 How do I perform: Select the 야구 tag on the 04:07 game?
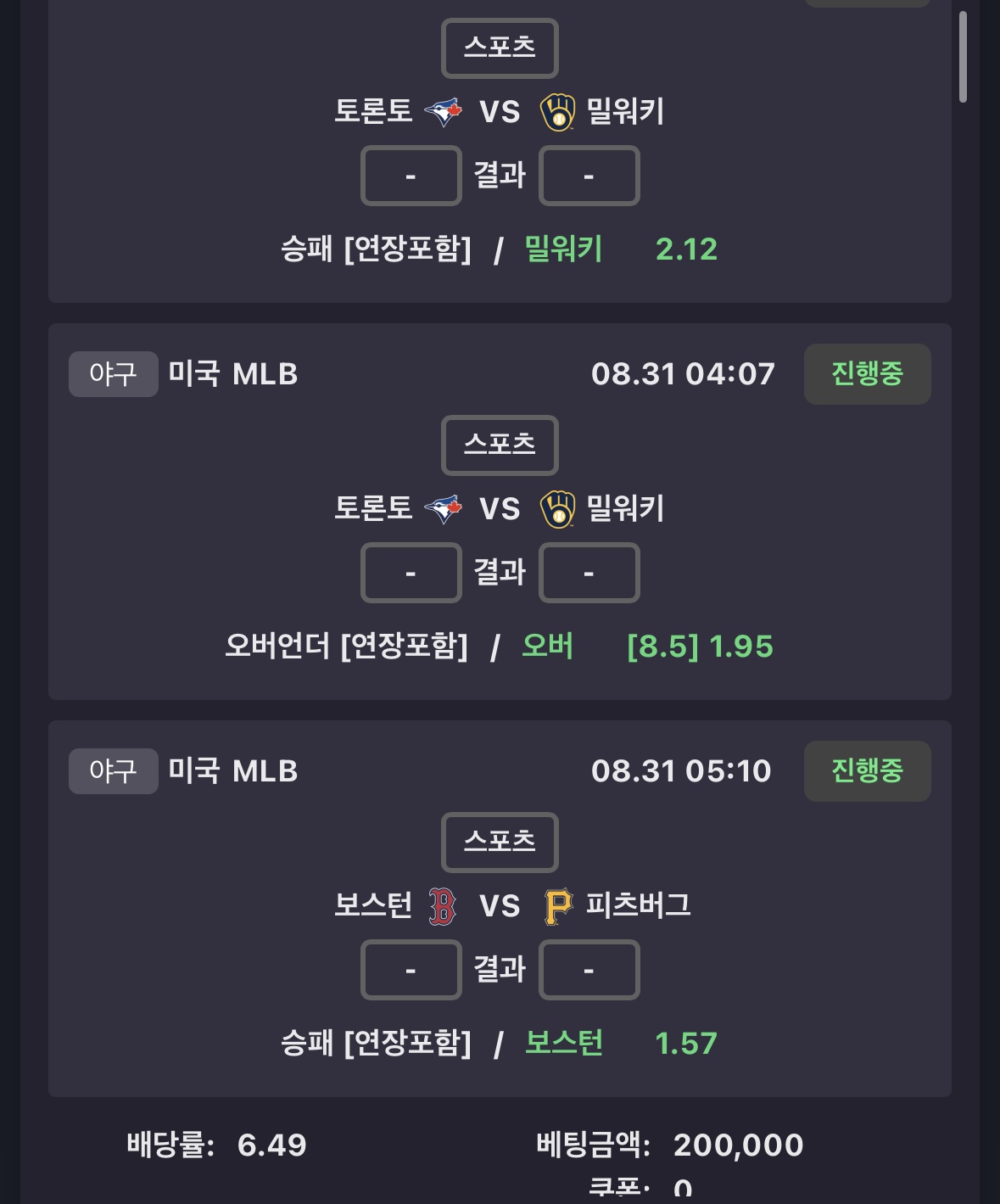[x=114, y=374]
